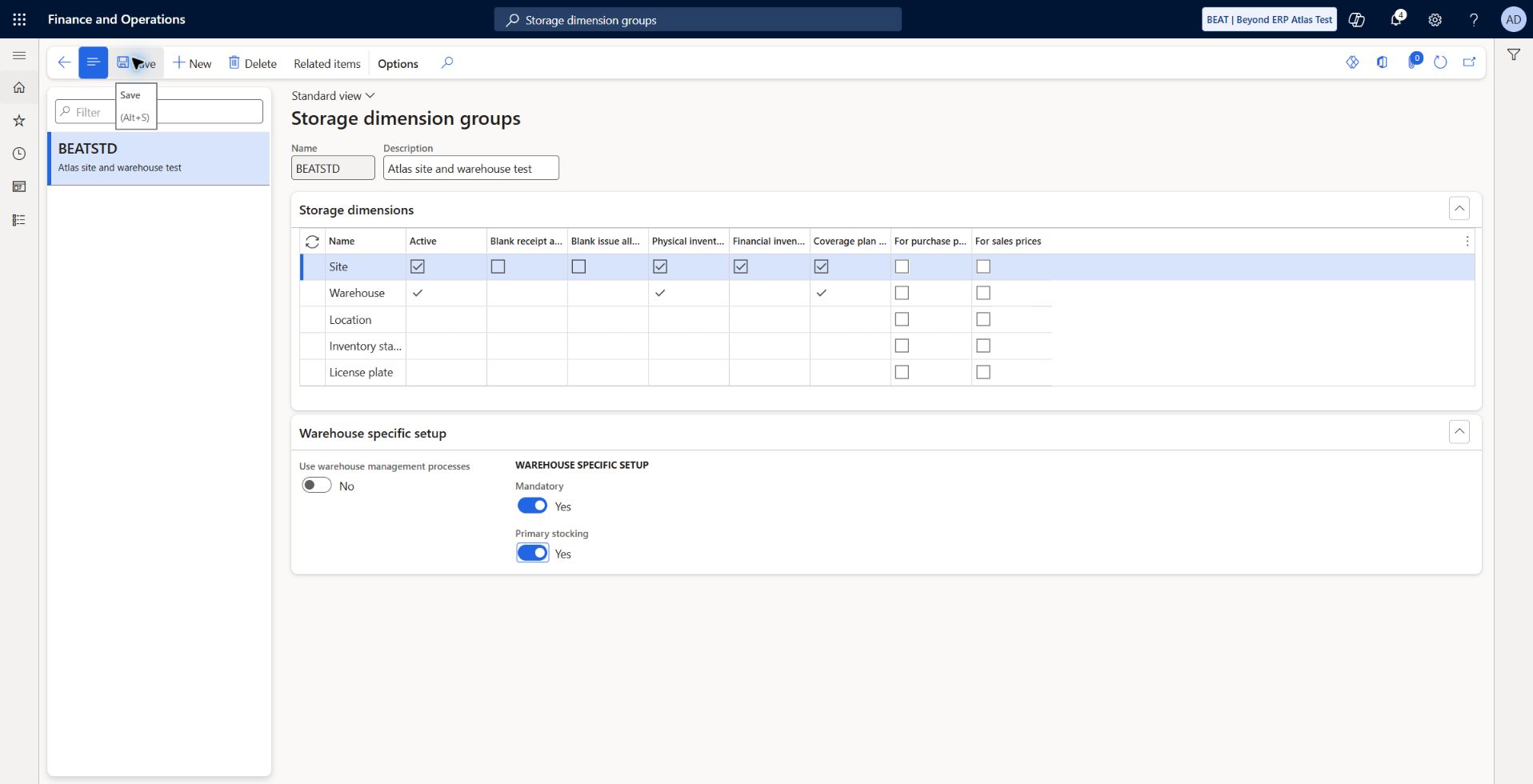Check For purchase prices on Warehouse row

[x=902, y=293]
